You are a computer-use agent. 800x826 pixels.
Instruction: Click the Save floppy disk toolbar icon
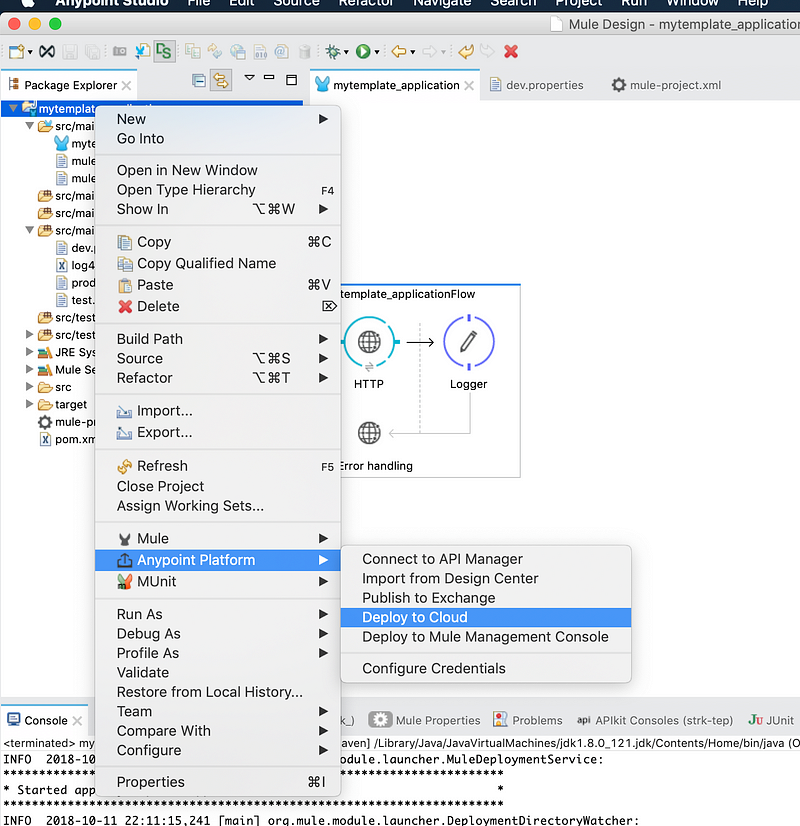tap(70, 52)
